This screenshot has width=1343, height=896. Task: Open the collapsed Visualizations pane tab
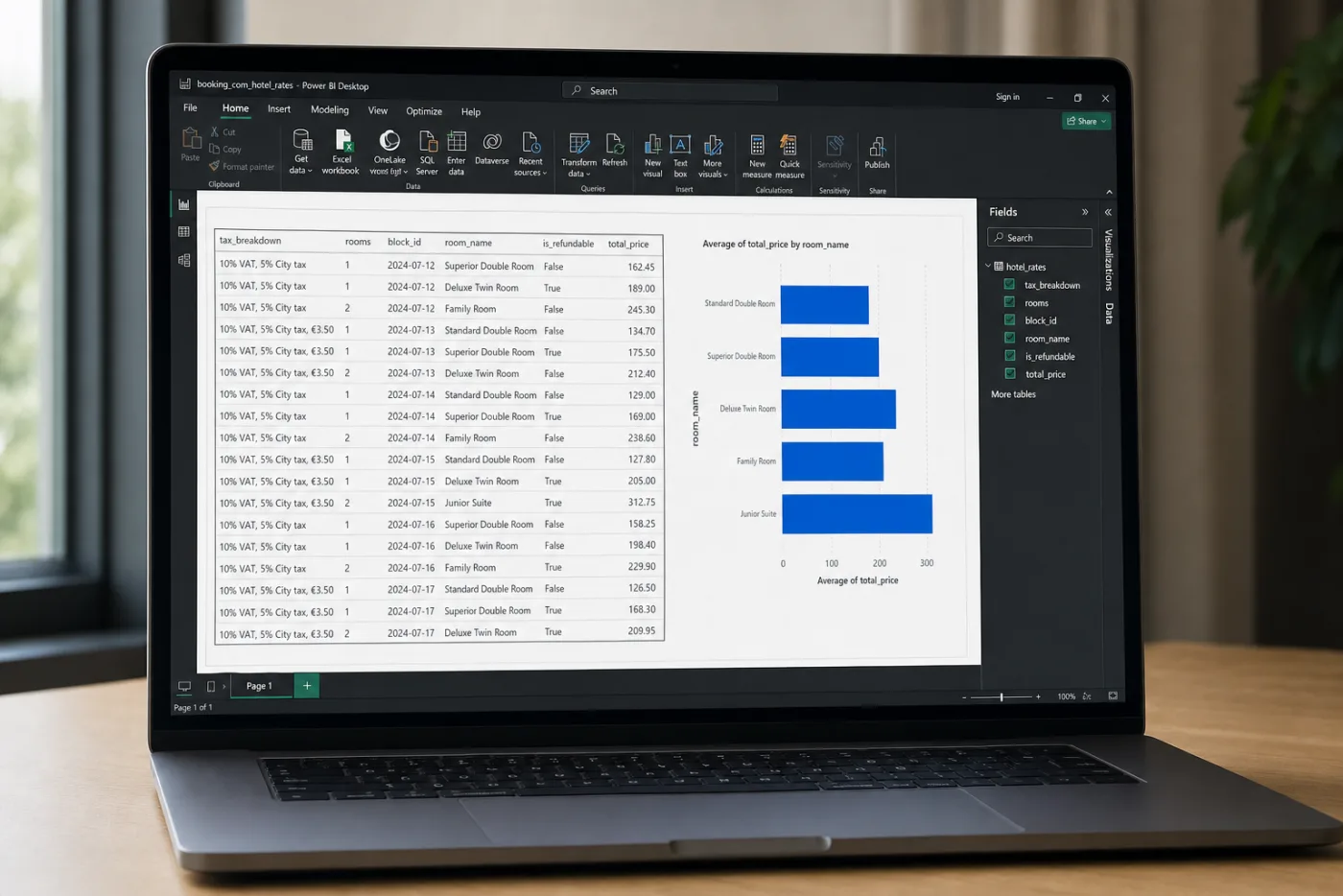(1109, 260)
